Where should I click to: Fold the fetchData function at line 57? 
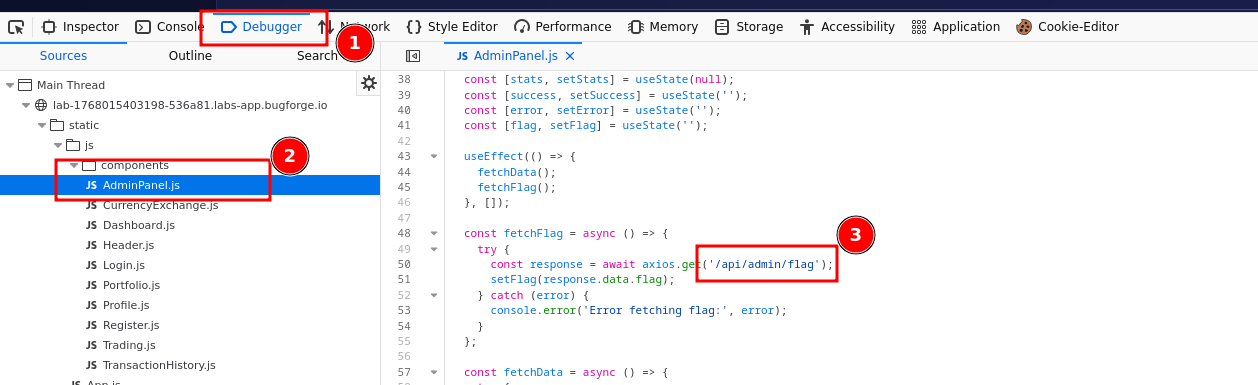pos(434,372)
